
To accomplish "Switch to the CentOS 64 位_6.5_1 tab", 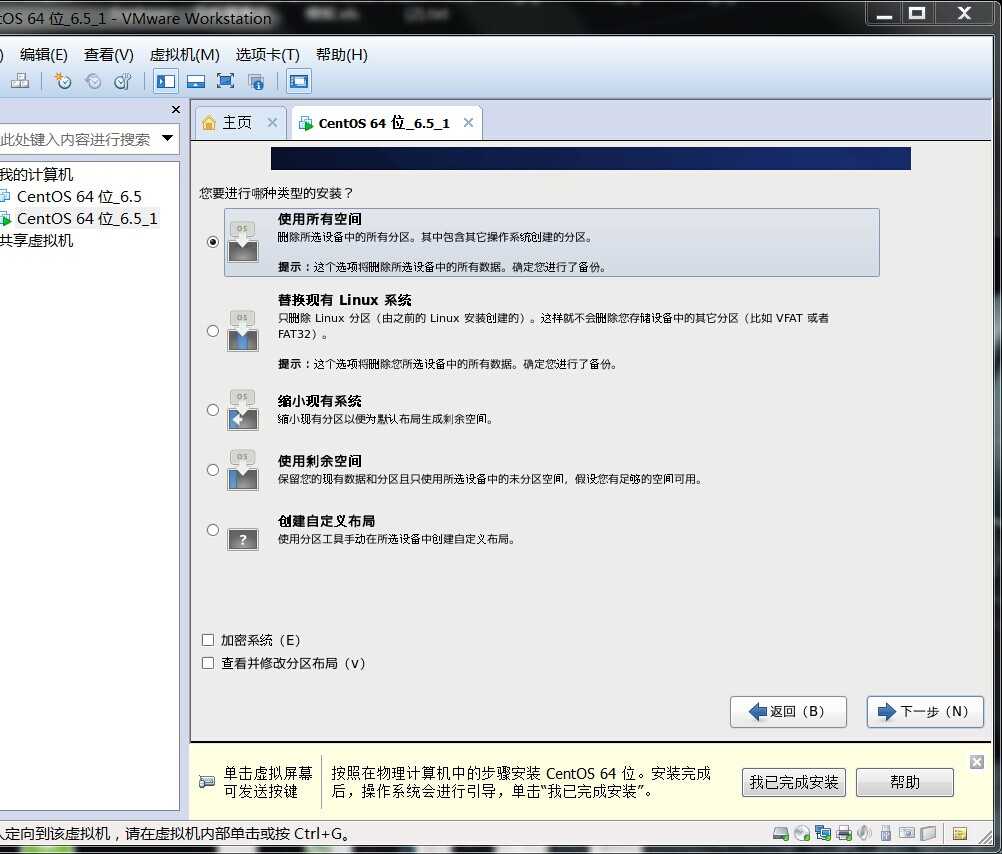I will pos(387,123).
